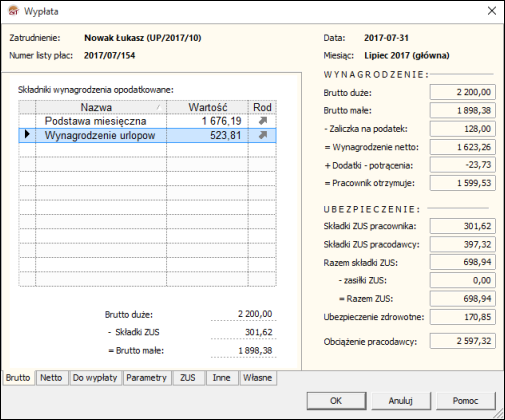Image resolution: width=505 pixels, height=420 pixels.
Task: Go to the Inne tab
Action: pyautogui.click(x=222, y=378)
